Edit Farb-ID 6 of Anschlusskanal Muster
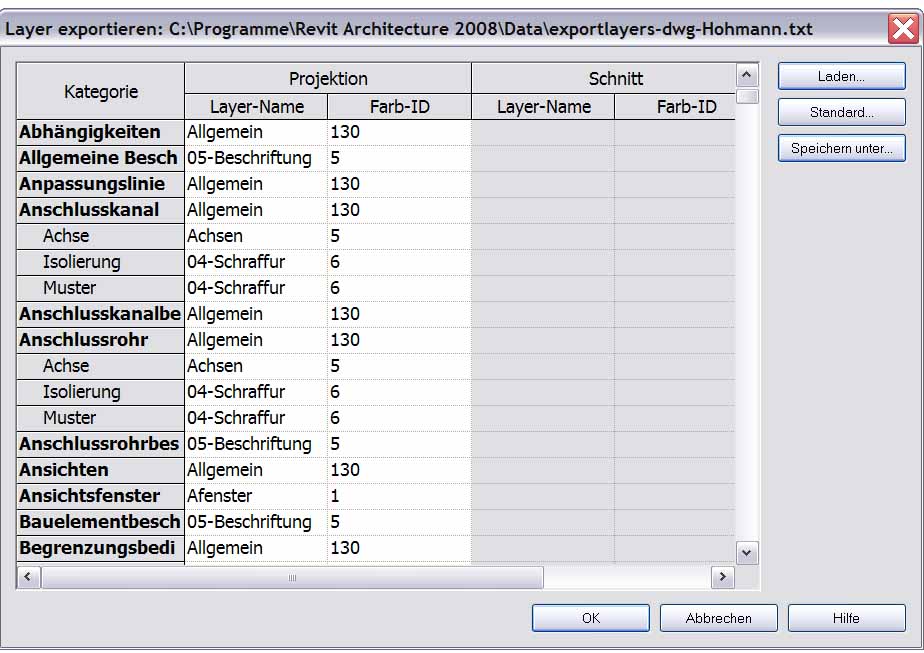This screenshot has height=653, width=924. click(x=400, y=288)
